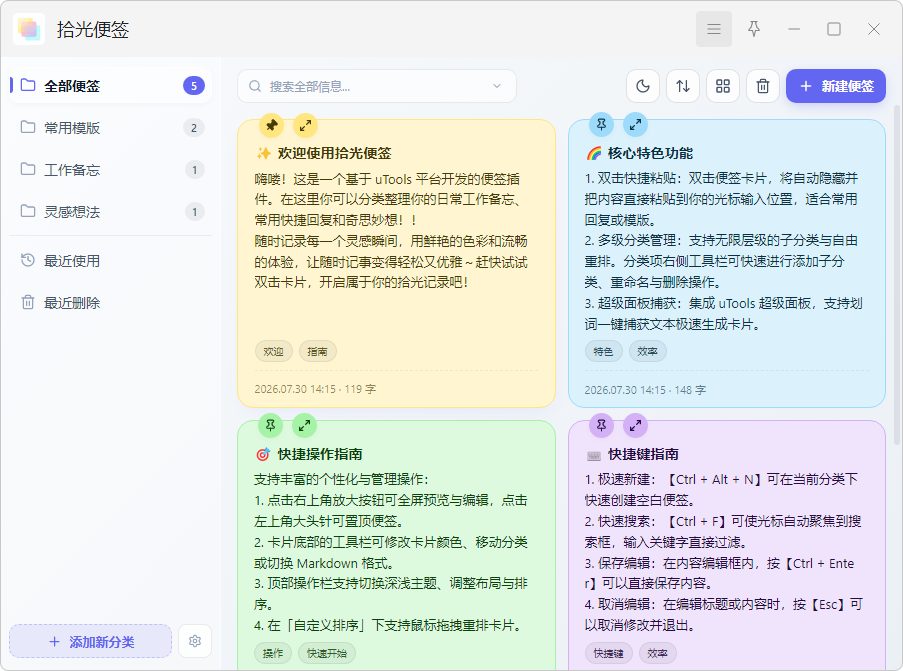This screenshot has width=903, height=671.
Task: Pin the 快捷键指南 card
Action: click(x=601, y=426)
